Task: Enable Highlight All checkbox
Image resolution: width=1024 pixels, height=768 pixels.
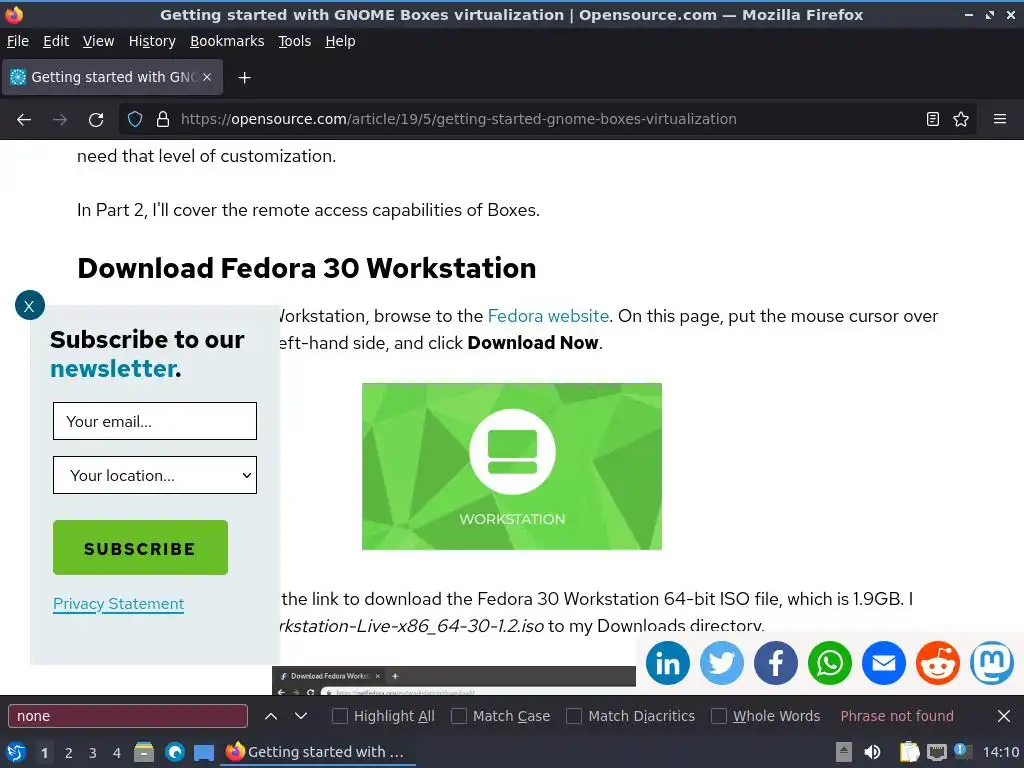Action: (x=340, y=716)
